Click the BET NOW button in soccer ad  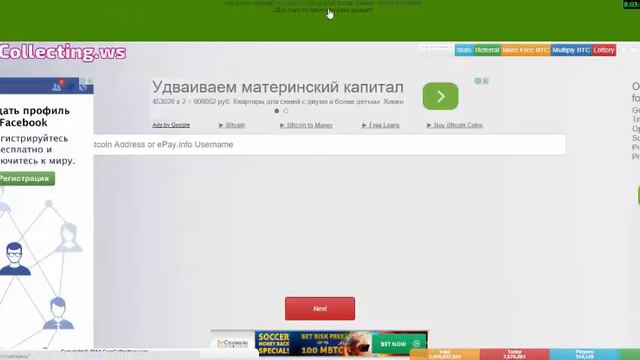point(399,344)
